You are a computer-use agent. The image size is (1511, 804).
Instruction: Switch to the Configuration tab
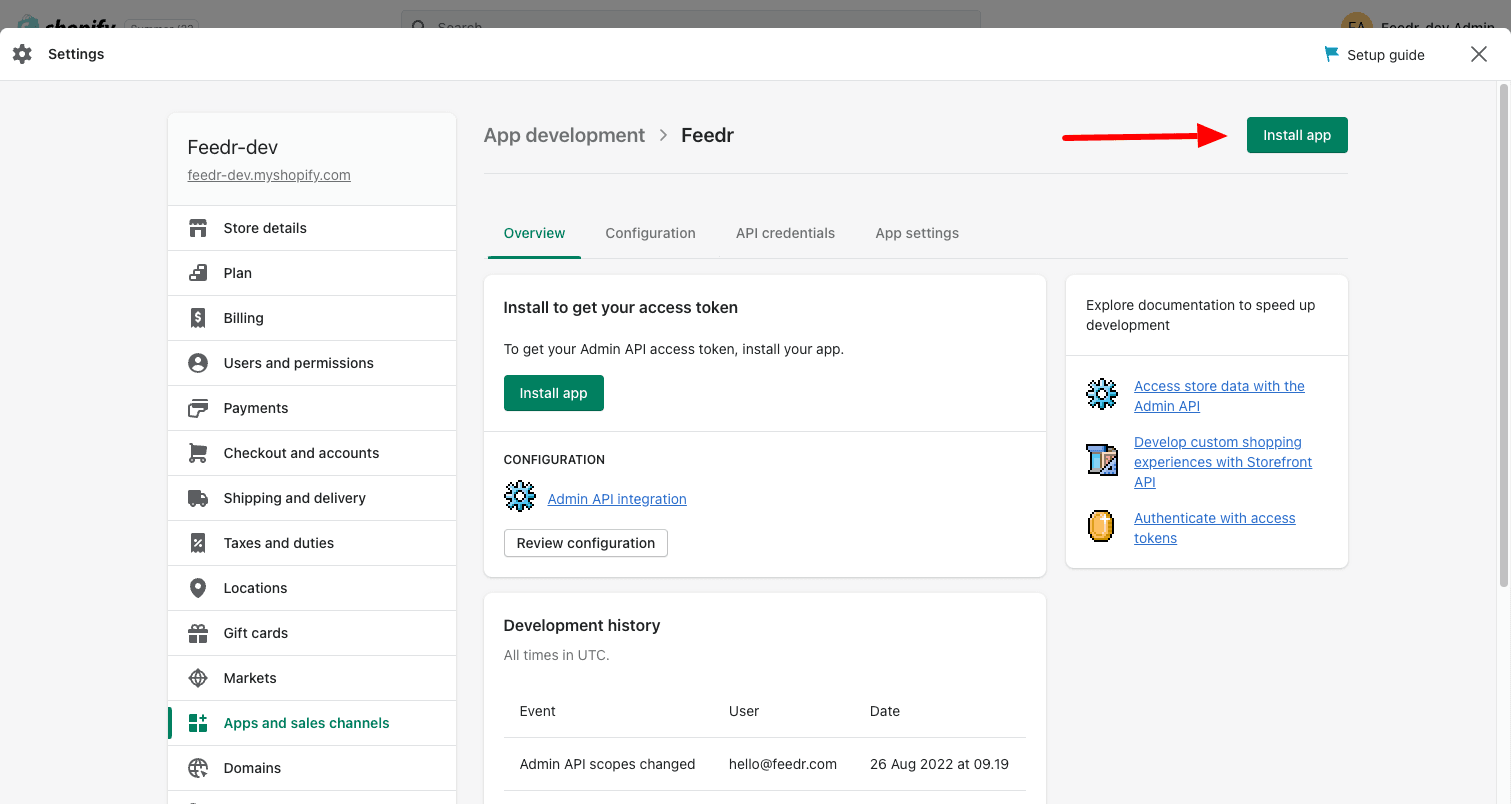coord(650,233)
